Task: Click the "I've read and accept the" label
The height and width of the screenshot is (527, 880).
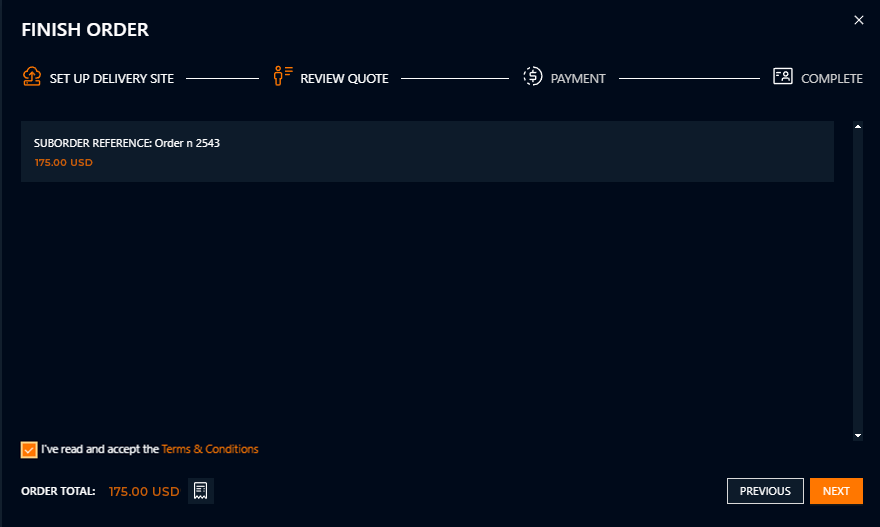Action: 100,450
